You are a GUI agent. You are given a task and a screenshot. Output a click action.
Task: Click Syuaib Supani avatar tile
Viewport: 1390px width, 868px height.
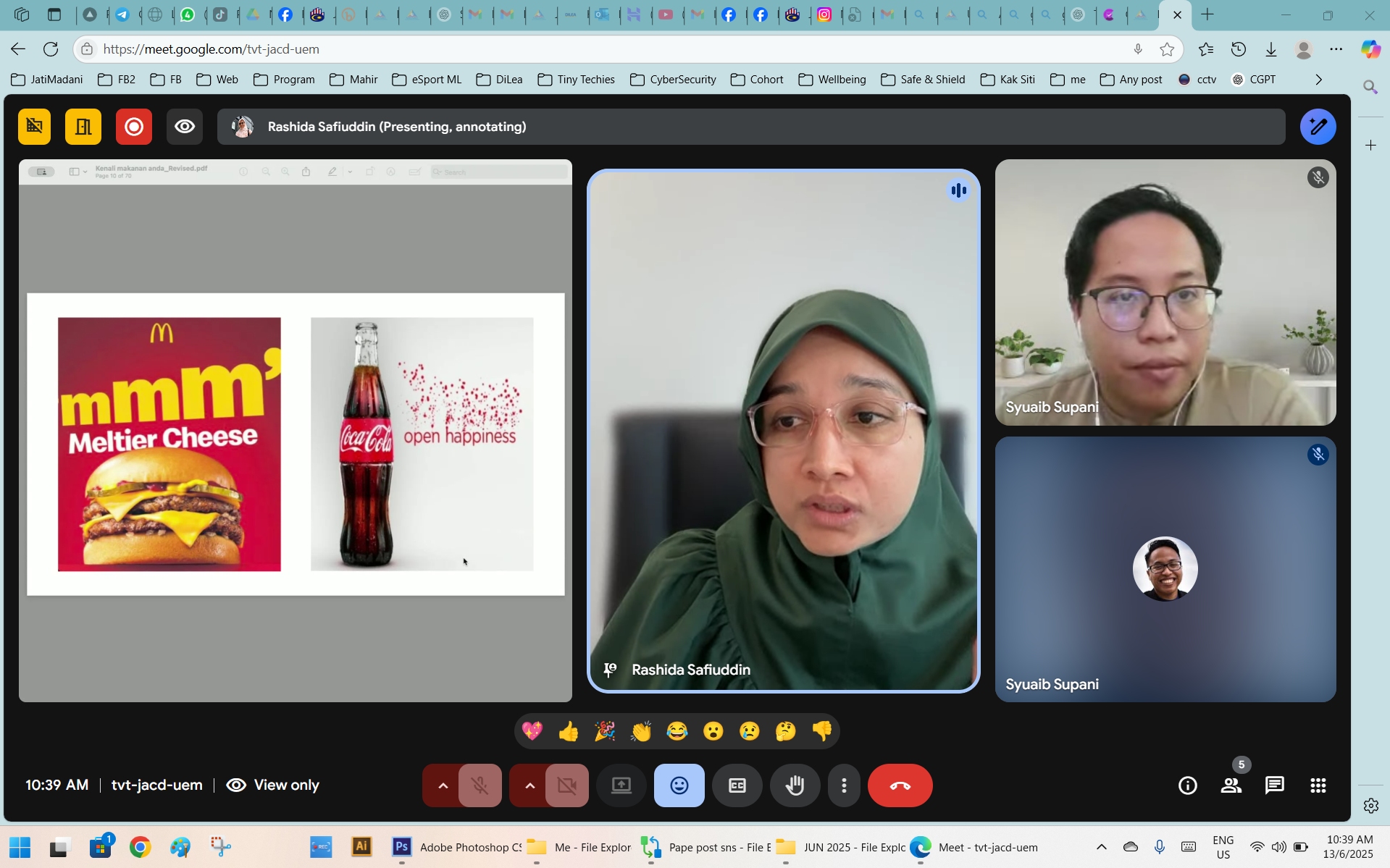tap(1165, 569)
